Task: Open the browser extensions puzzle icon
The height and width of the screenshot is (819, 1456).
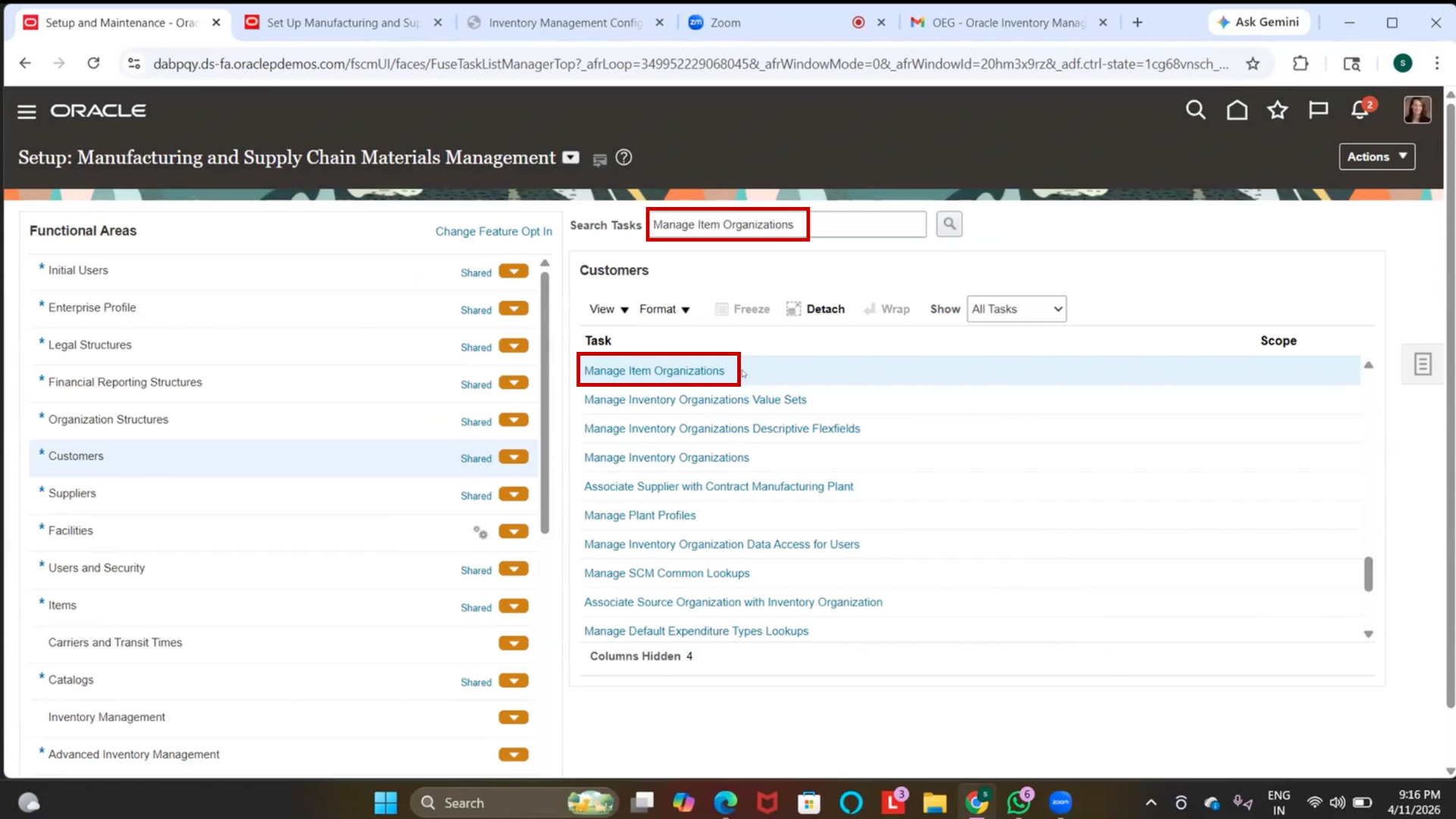Action: coord(1301,64)
